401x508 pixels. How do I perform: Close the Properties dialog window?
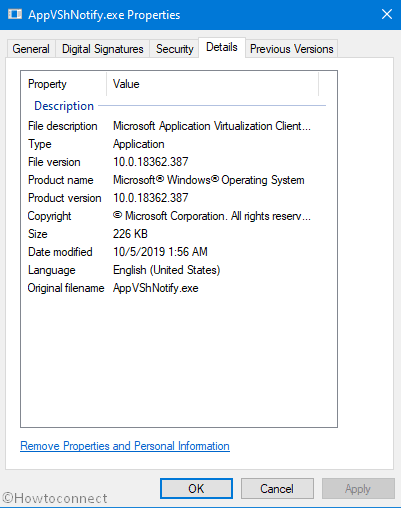[387, 14]
